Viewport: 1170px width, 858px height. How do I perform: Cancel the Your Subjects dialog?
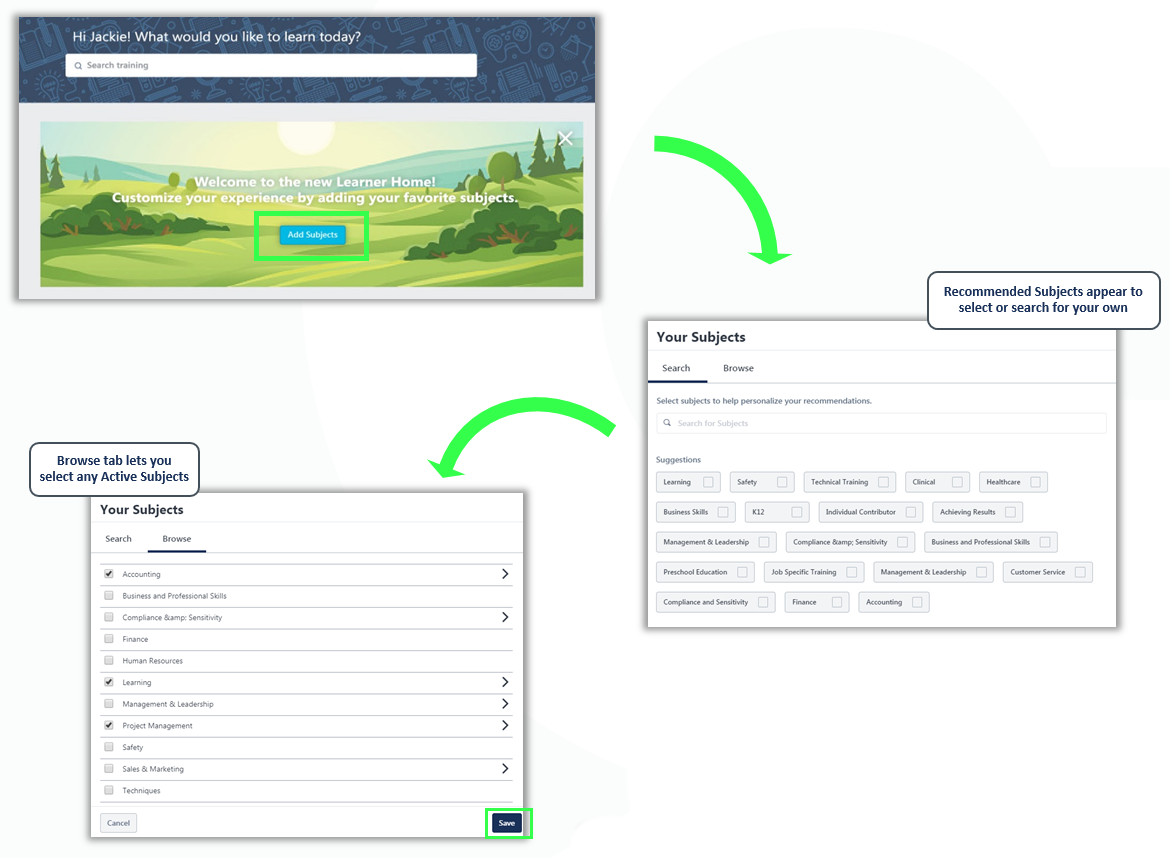pos(118,823)
